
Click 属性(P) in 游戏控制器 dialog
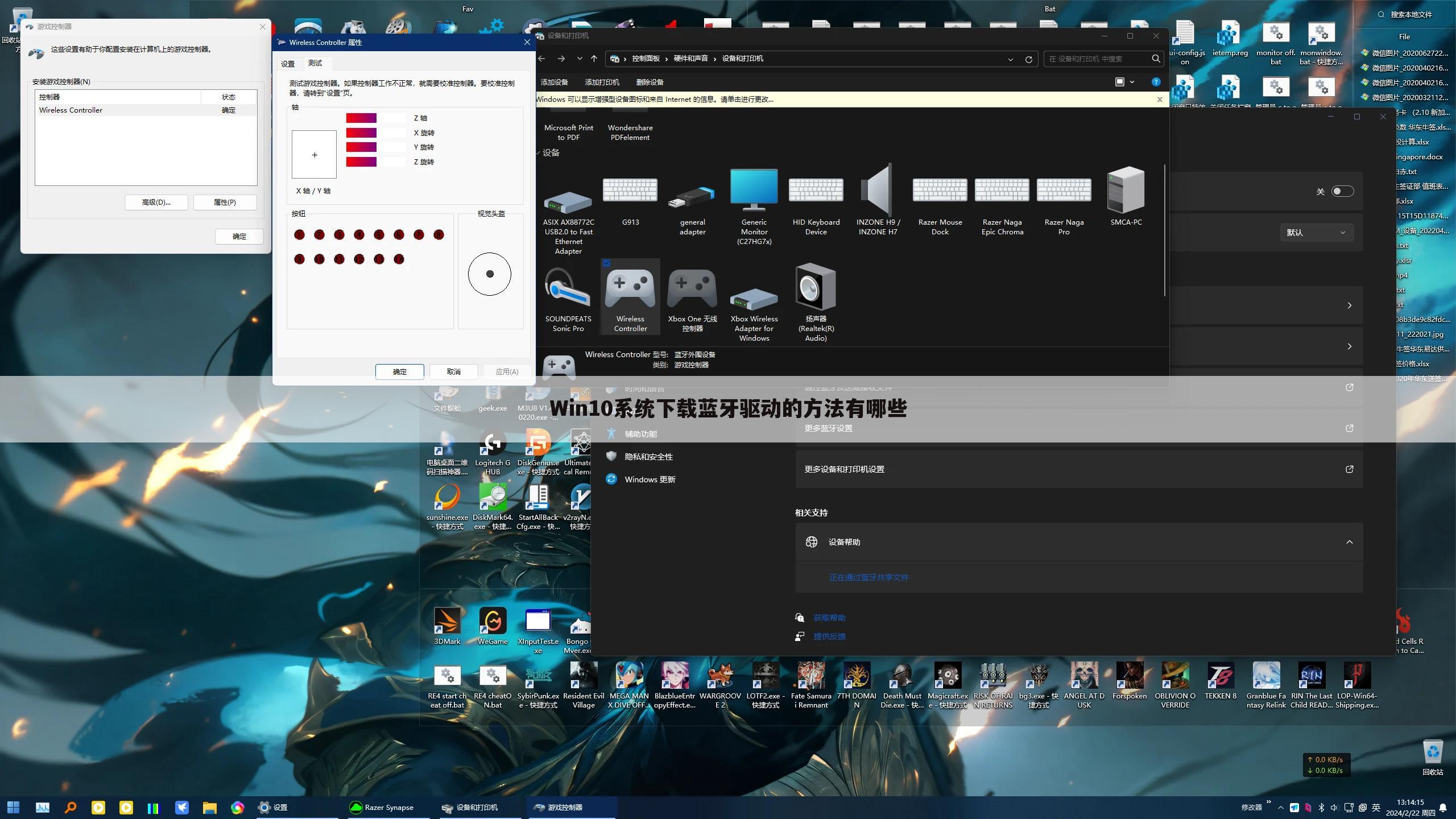point(225,202)
